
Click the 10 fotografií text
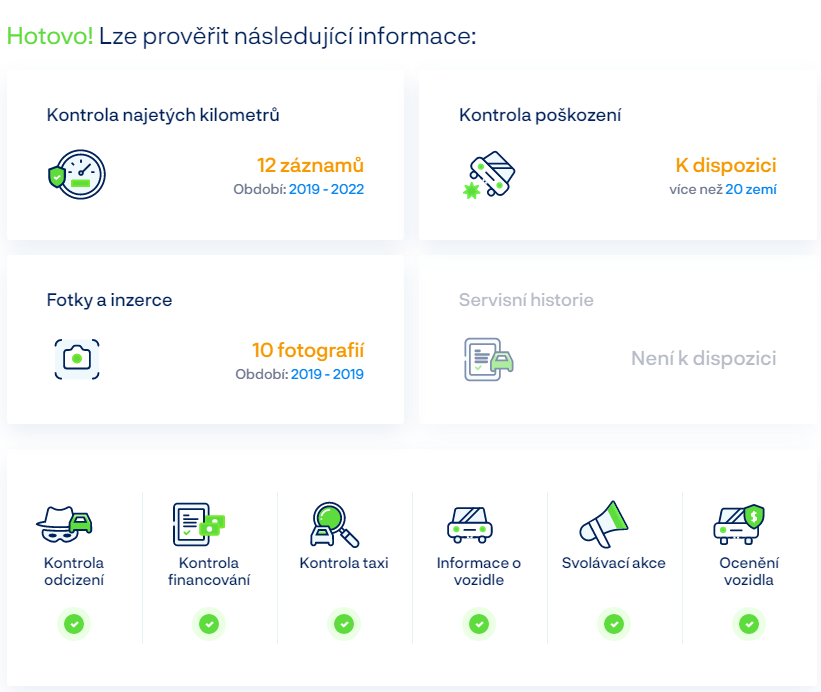tap(308, 350)
